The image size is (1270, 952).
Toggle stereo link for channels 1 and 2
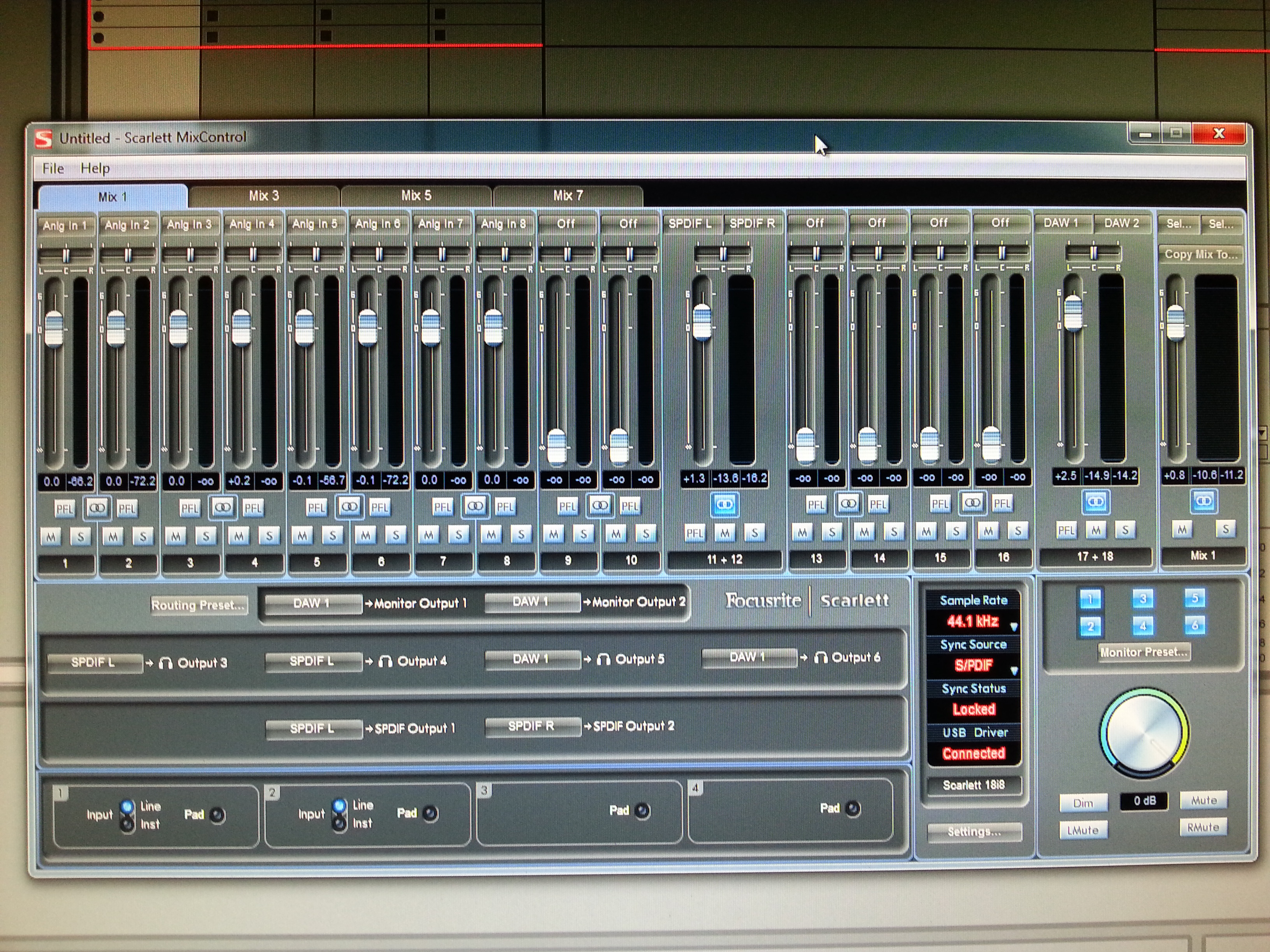[96, 508]
